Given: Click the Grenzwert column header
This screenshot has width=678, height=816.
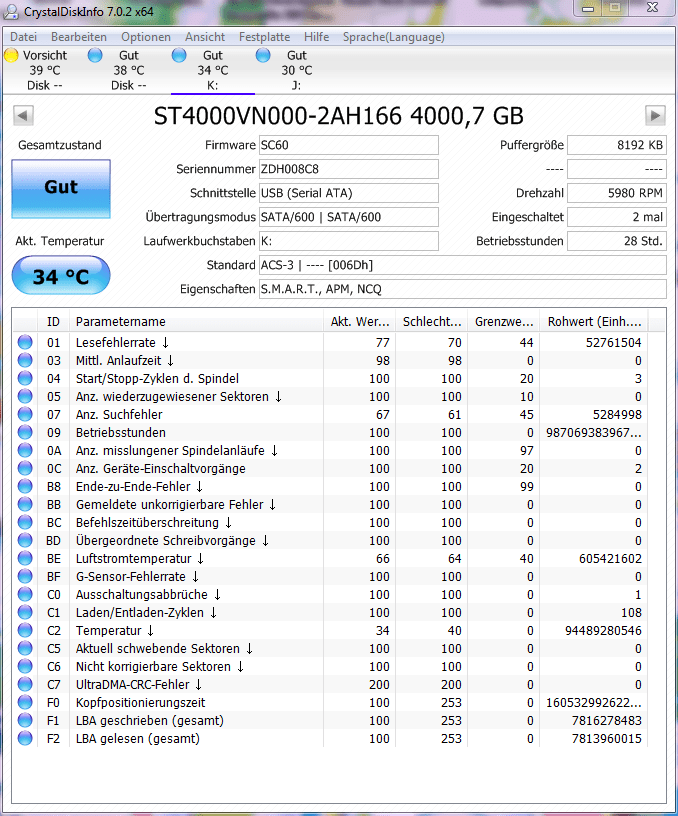Looking at the screenshot, I should [x=504, y=322].
